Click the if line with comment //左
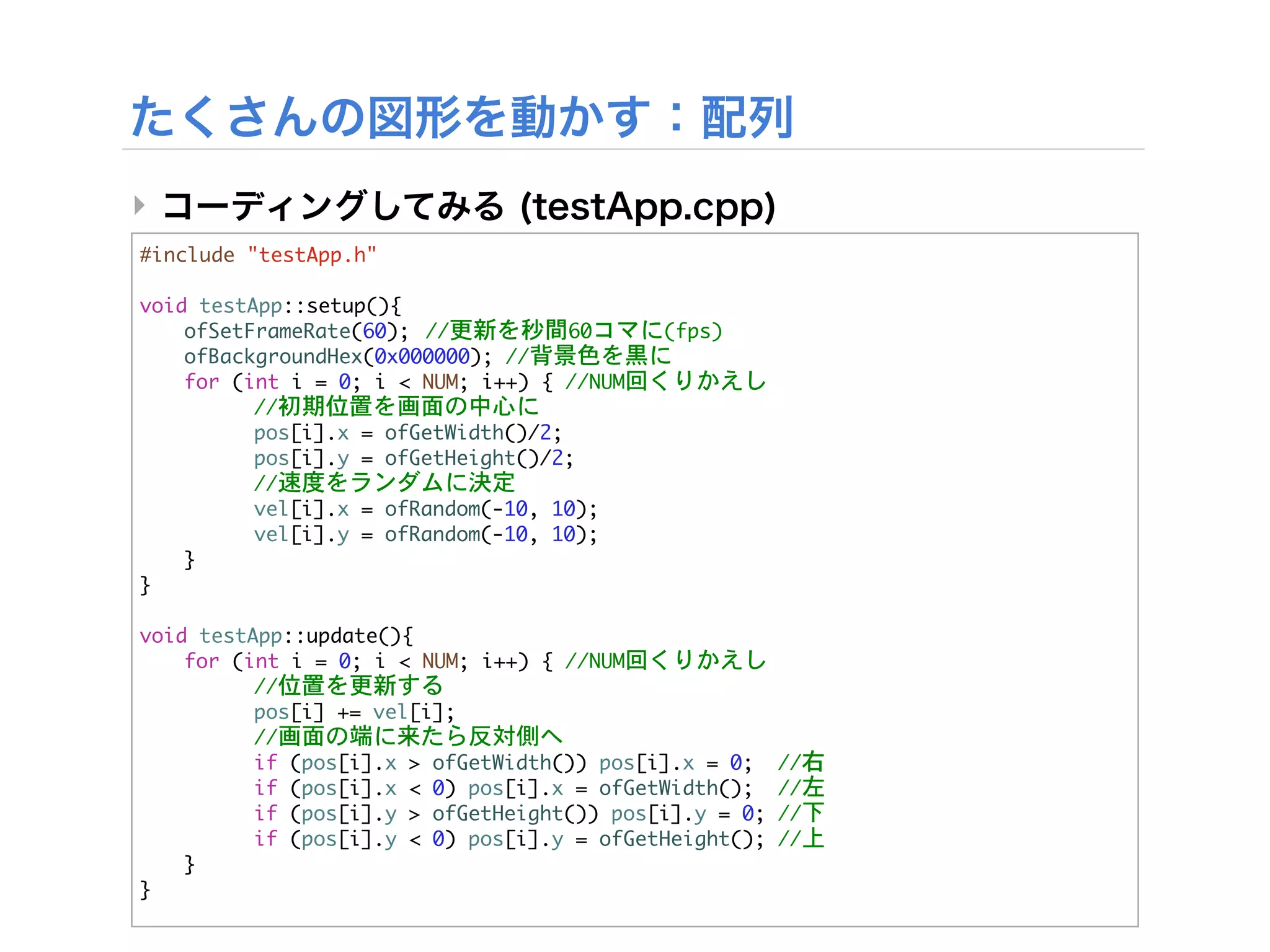The image size is (1270, 952). pyautogui.click(x=540, y=788)
